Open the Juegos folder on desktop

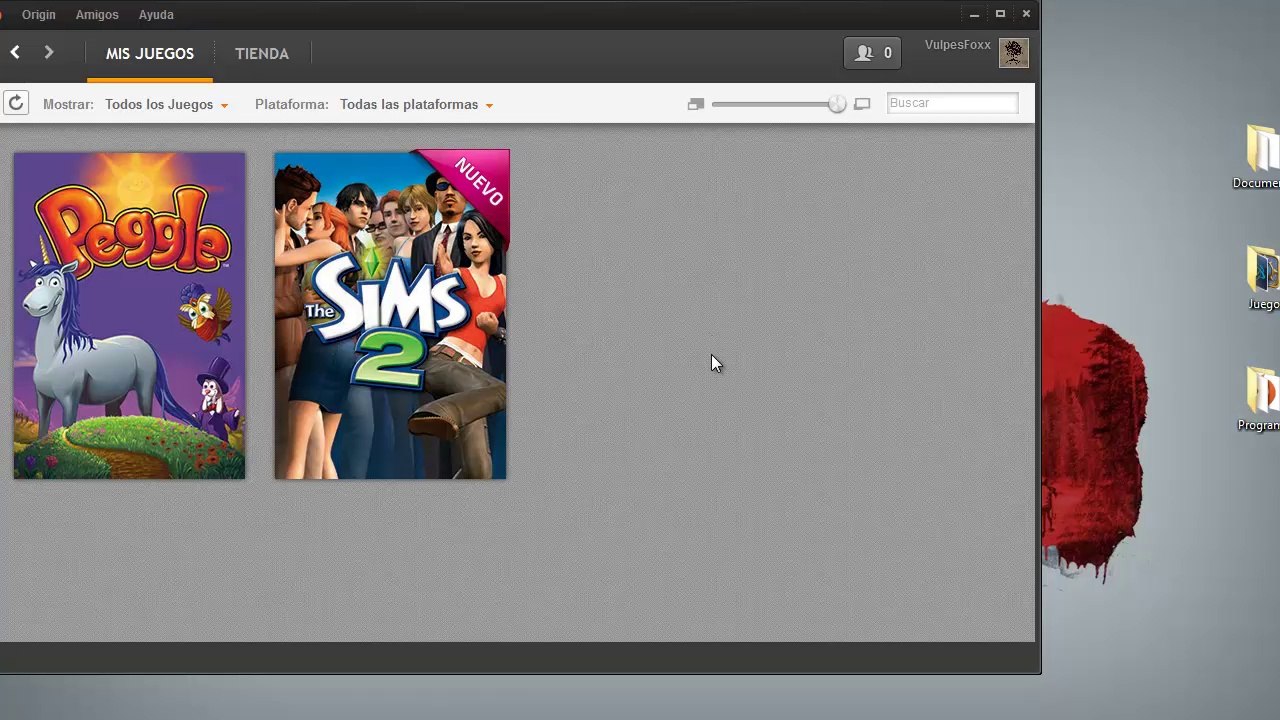click(1262, 278)
